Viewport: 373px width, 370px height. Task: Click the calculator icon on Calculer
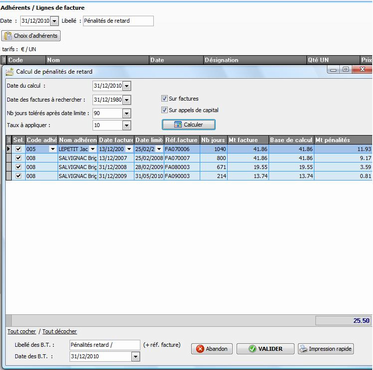178,125
